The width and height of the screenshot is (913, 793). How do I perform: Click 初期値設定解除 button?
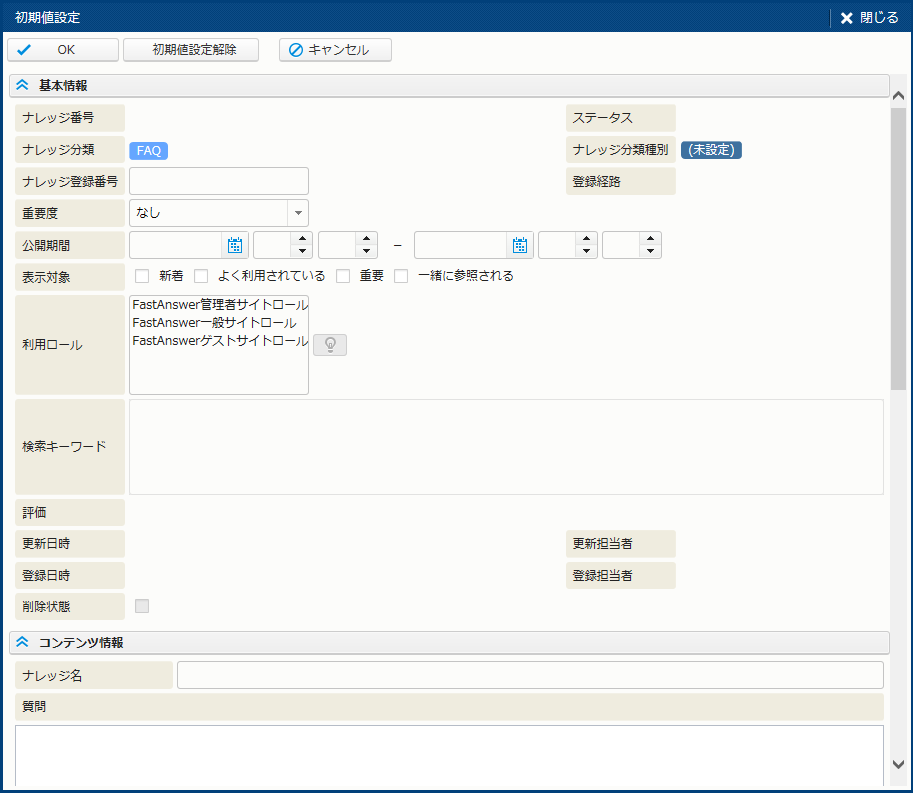coord(191,50)
